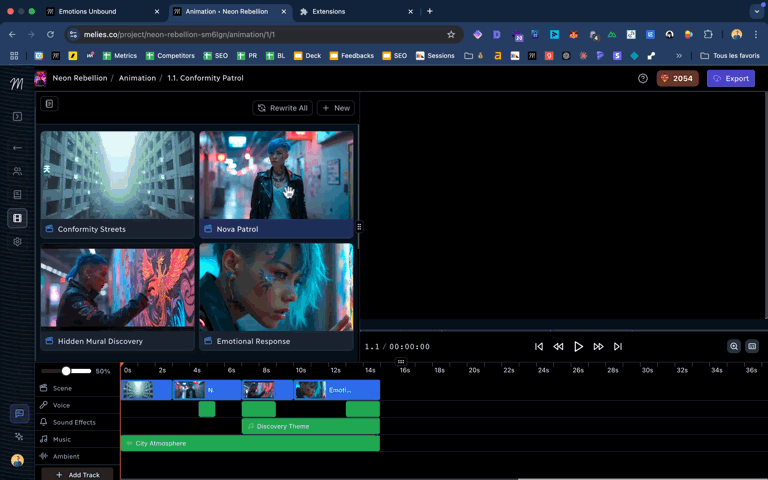Click the timeline zoom slider handle
This screenshot has height=480, width=768.
pos(66,371)
